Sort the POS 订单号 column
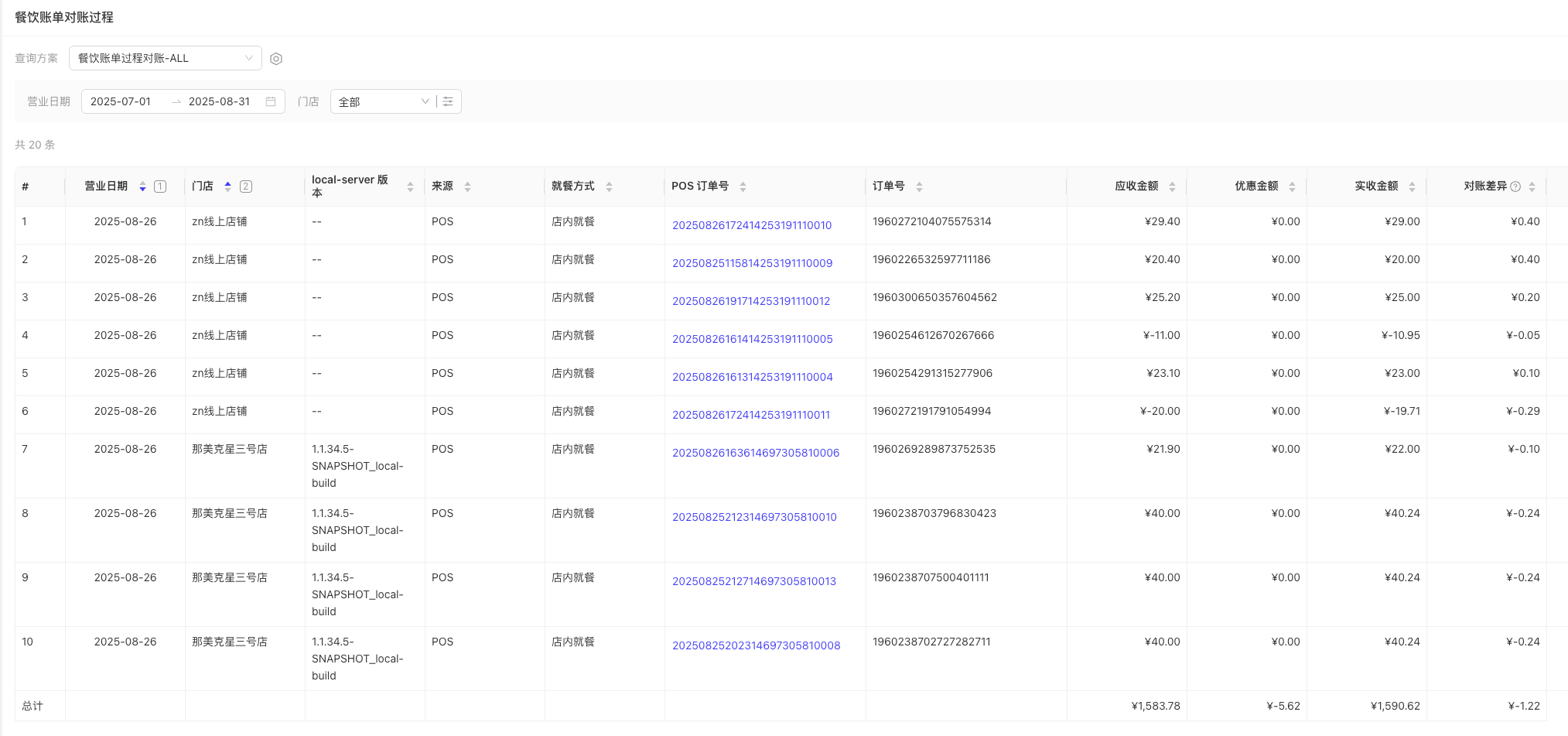Viewport: 1568px width, 736px height. (x=743, y=187)
